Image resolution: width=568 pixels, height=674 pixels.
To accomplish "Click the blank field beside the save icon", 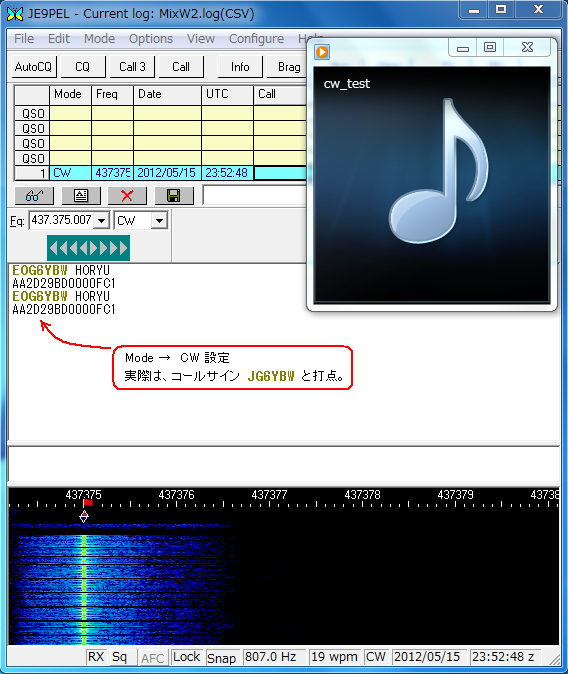I will pos(255,196).
